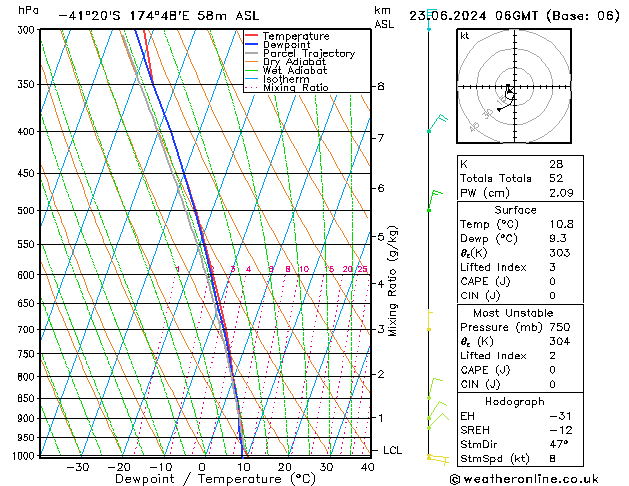
Task: Click the -30 temperature axis tick label
Action: click(x=77, y=467)
